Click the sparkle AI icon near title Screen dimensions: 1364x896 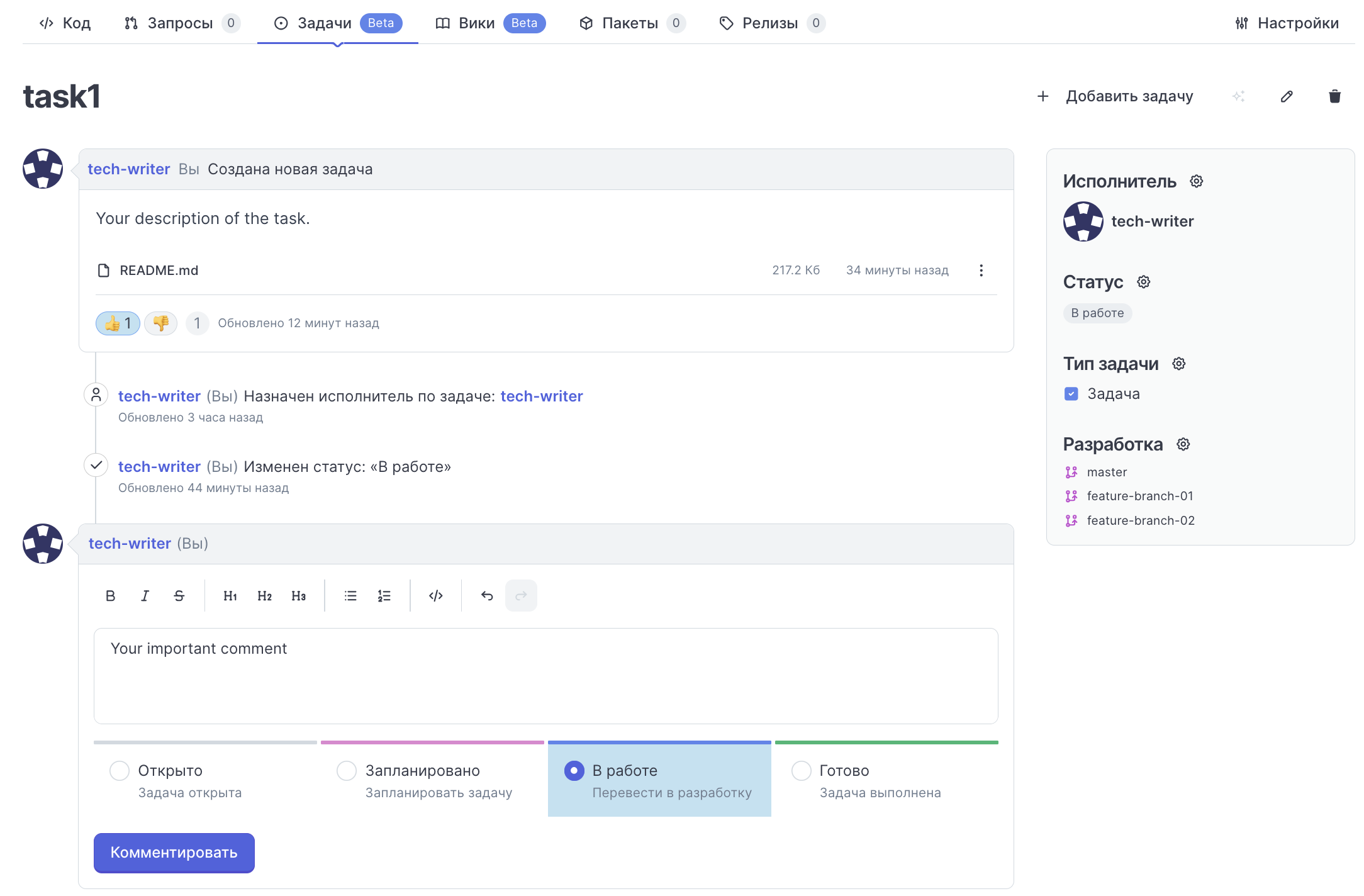(1238, 96)
